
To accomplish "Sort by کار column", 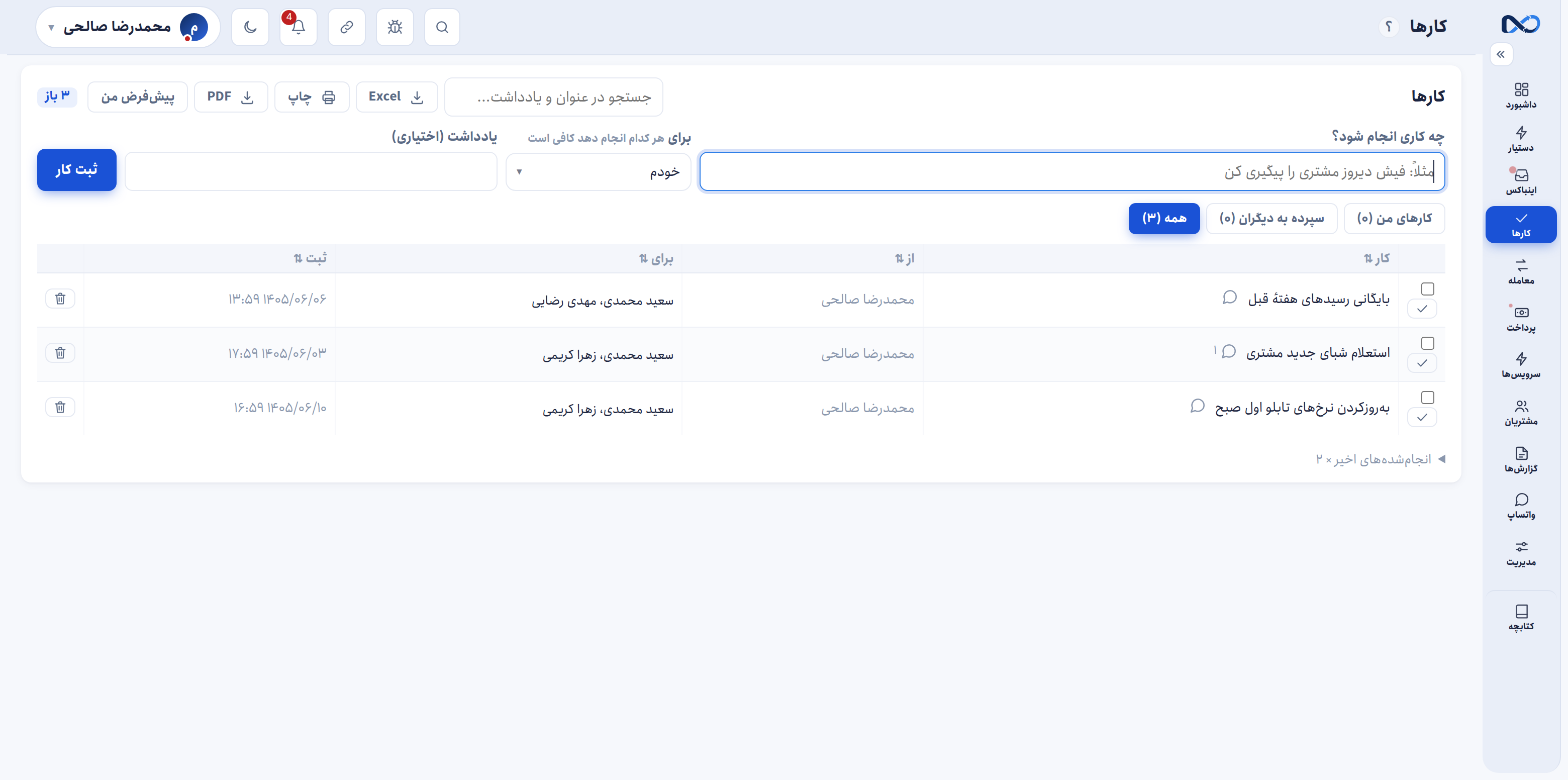I will 1376,258.
